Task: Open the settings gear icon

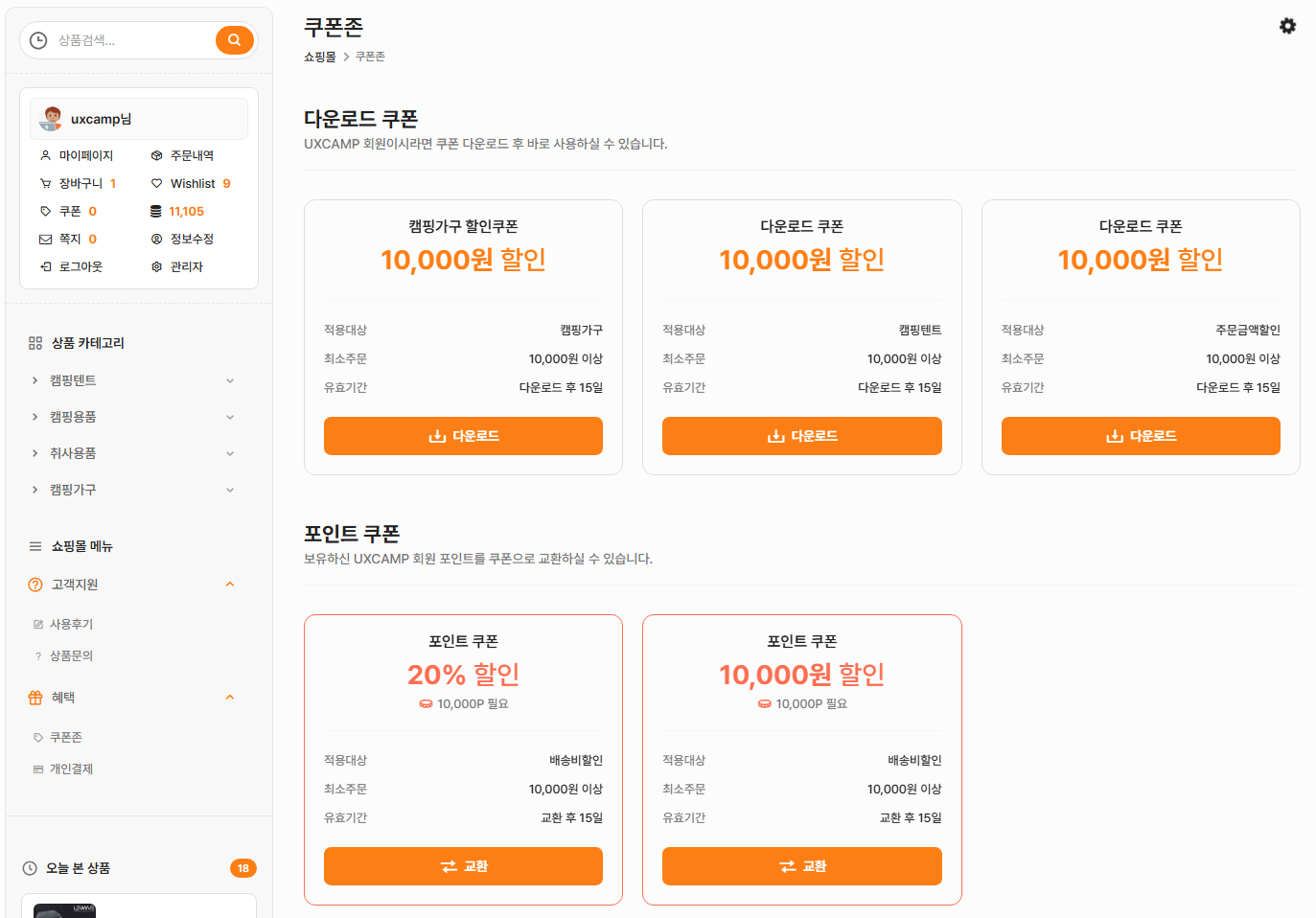Action: pyautogui.click(x=1287, y=26)
